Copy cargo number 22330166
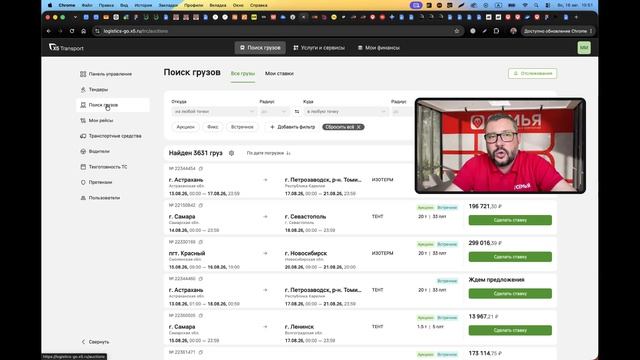Screen dimensions: 640x360 coord(200,242)
